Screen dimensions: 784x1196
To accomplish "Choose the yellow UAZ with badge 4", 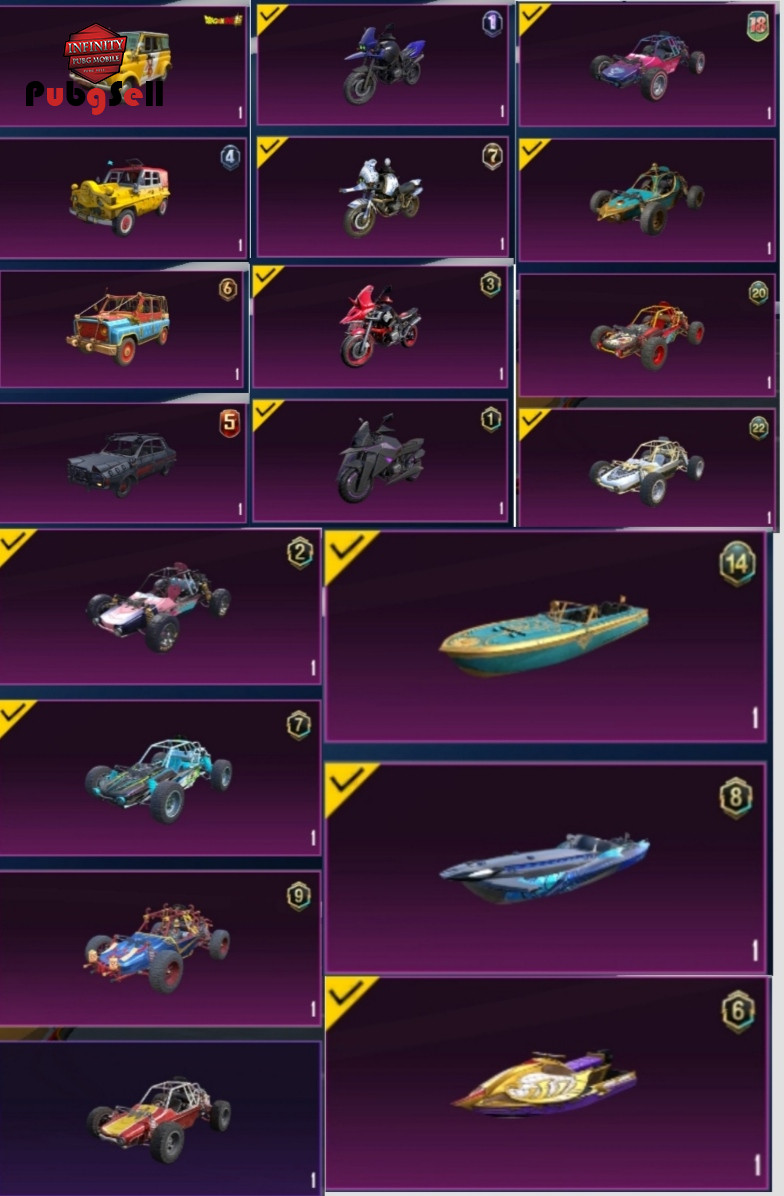I will [122, 198].
